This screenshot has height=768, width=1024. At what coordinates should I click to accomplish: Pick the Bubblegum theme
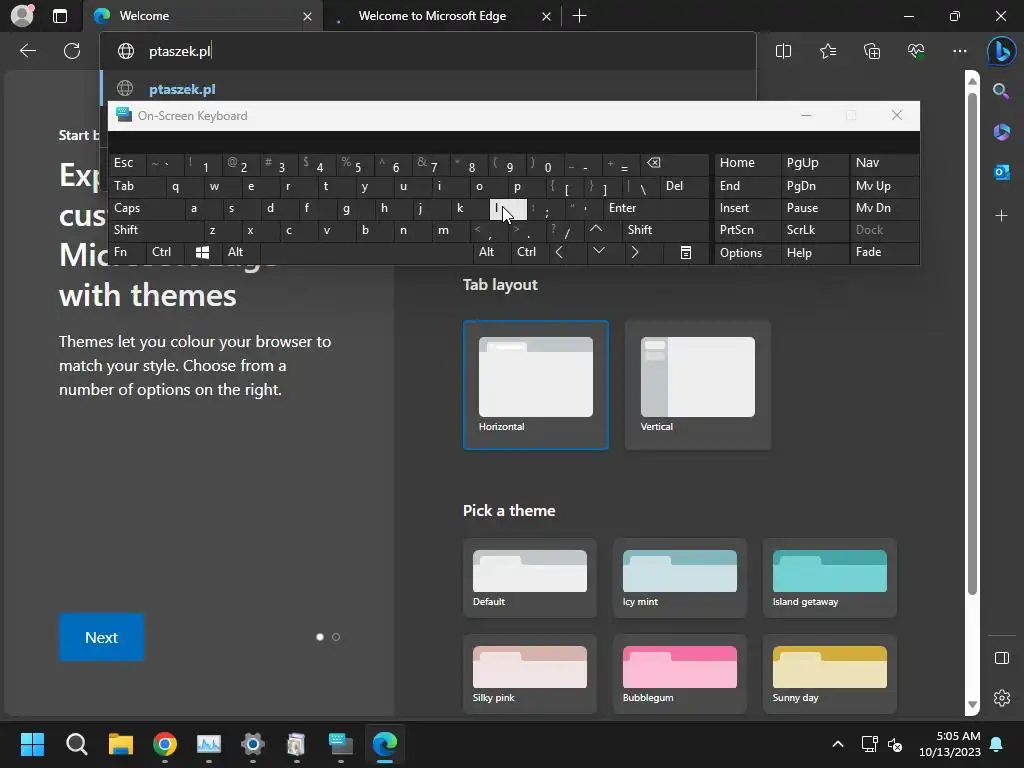click(x=680, y=674)
